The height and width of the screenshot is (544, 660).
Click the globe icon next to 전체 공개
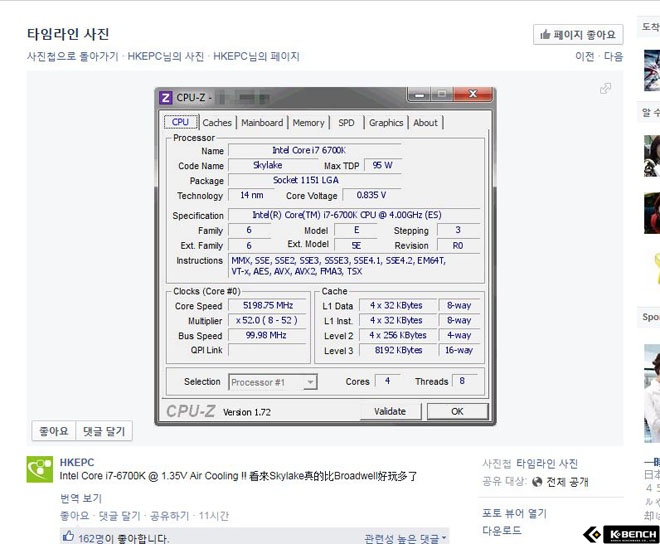point(537,482)
